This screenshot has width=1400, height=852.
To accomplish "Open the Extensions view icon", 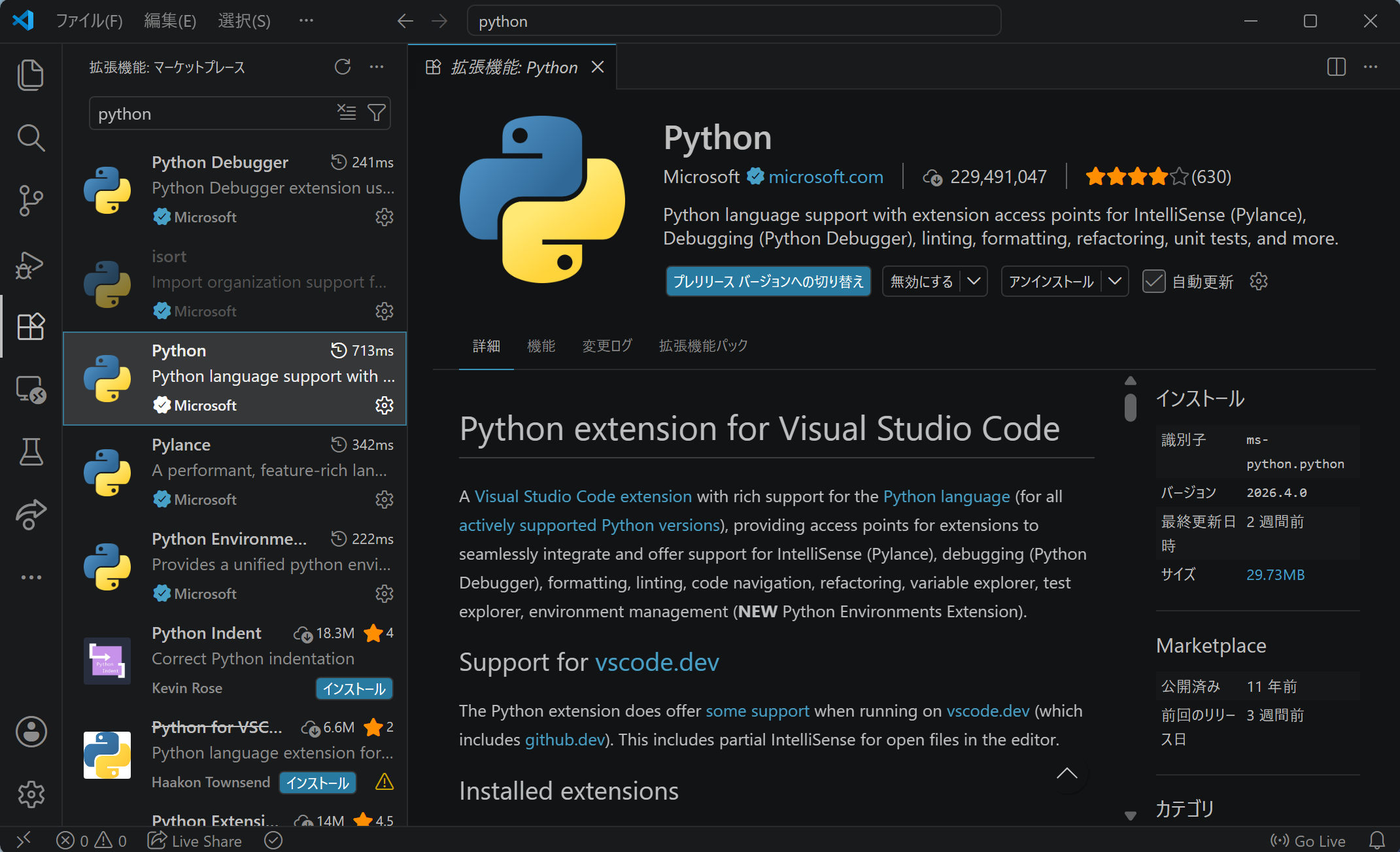I will [x=31, y=326].
